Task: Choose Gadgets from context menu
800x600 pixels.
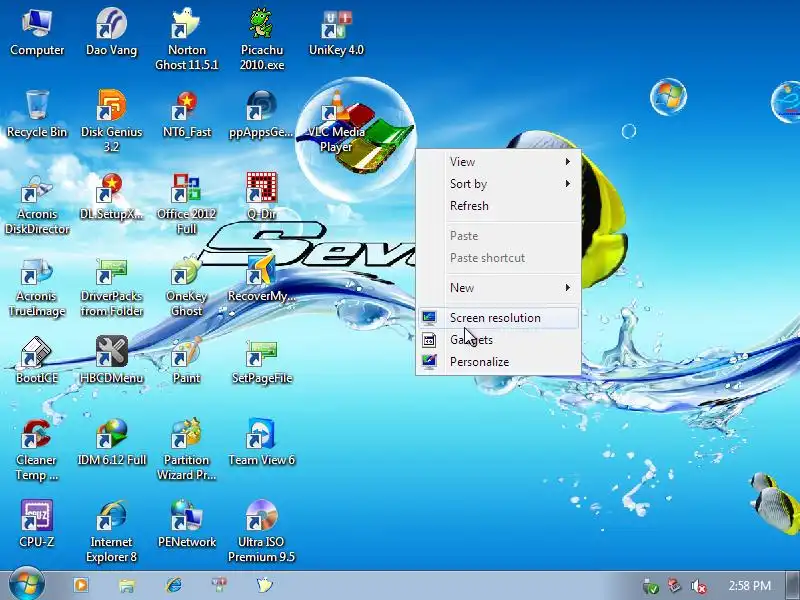Action: (x=498, y=340)
